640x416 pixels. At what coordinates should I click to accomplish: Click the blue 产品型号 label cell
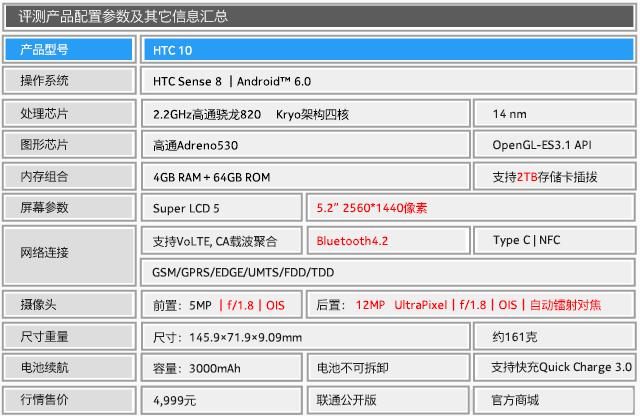click(68, 49)
